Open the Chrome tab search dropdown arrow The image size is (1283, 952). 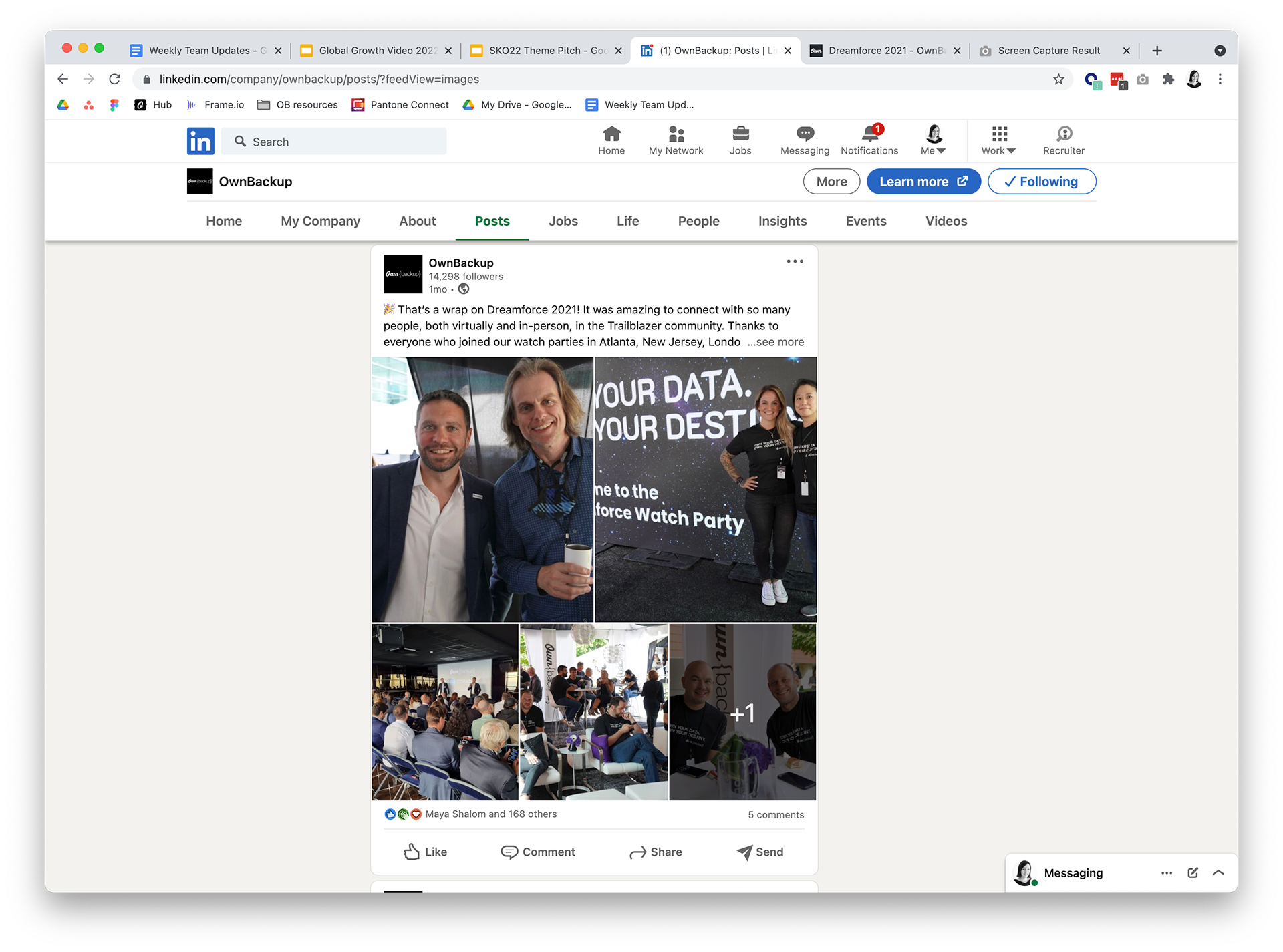point(1220,51)
